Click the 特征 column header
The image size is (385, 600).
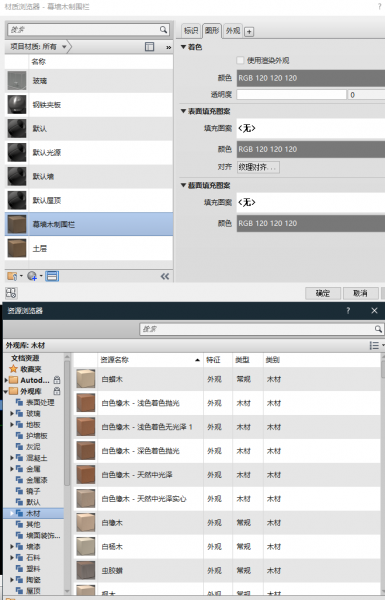(217, 360)
